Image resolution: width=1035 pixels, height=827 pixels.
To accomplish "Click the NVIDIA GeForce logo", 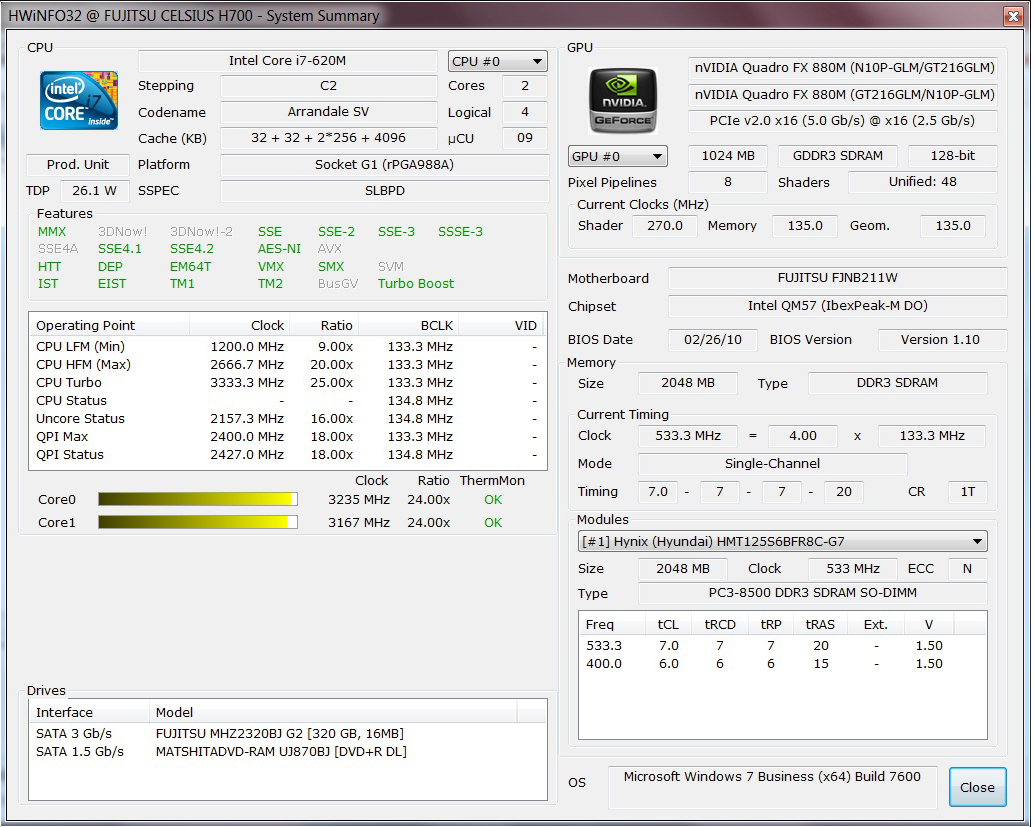I will click(x=622, y=100).
